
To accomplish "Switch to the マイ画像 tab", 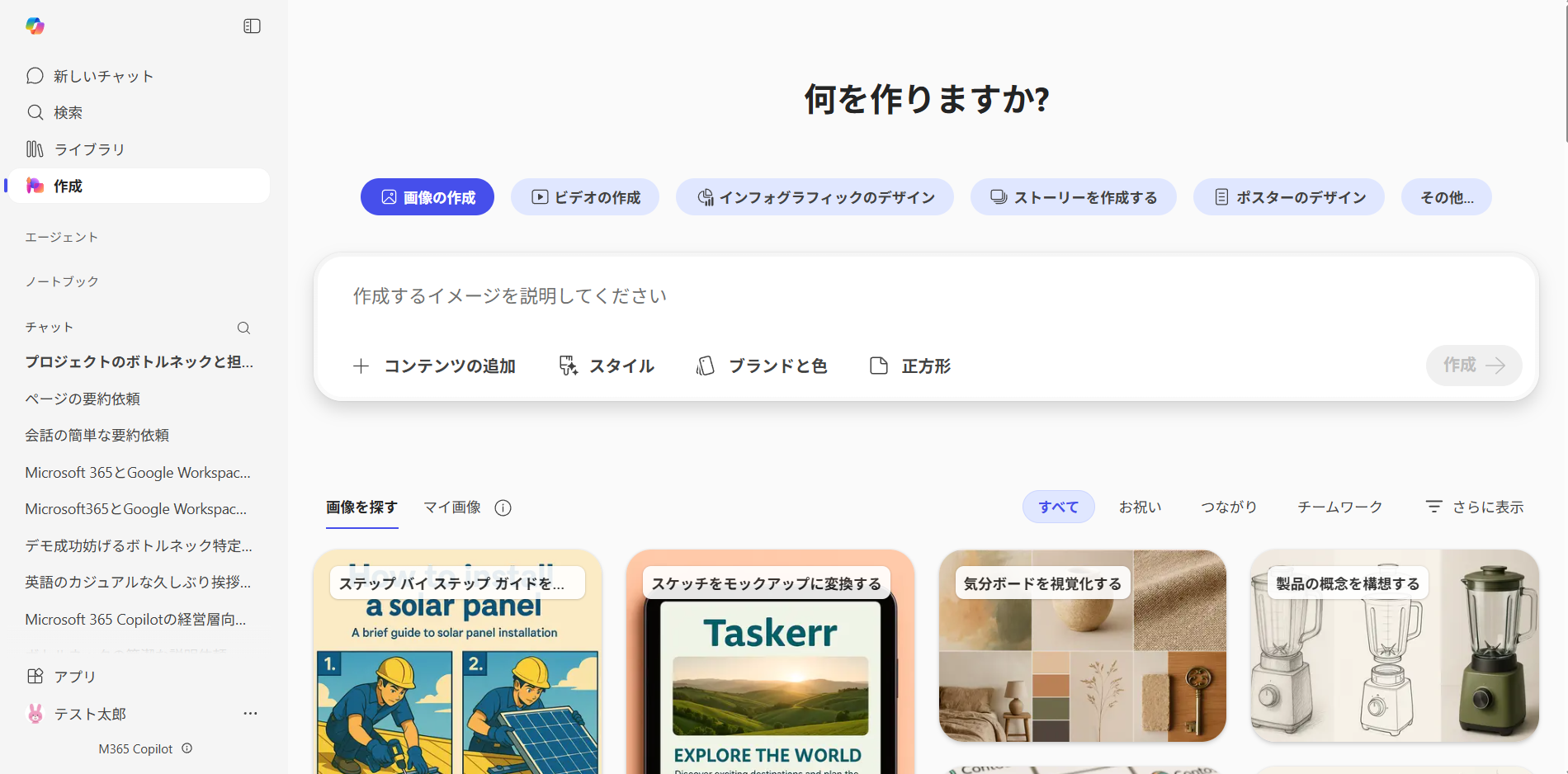I will pyautogui.click(x=452, y=507).
